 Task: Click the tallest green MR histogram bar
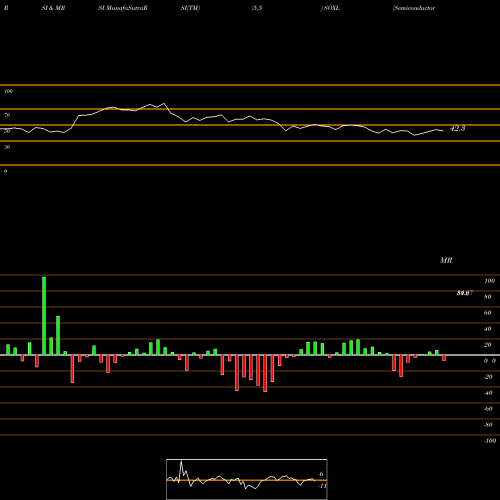(x=44, y=316)
